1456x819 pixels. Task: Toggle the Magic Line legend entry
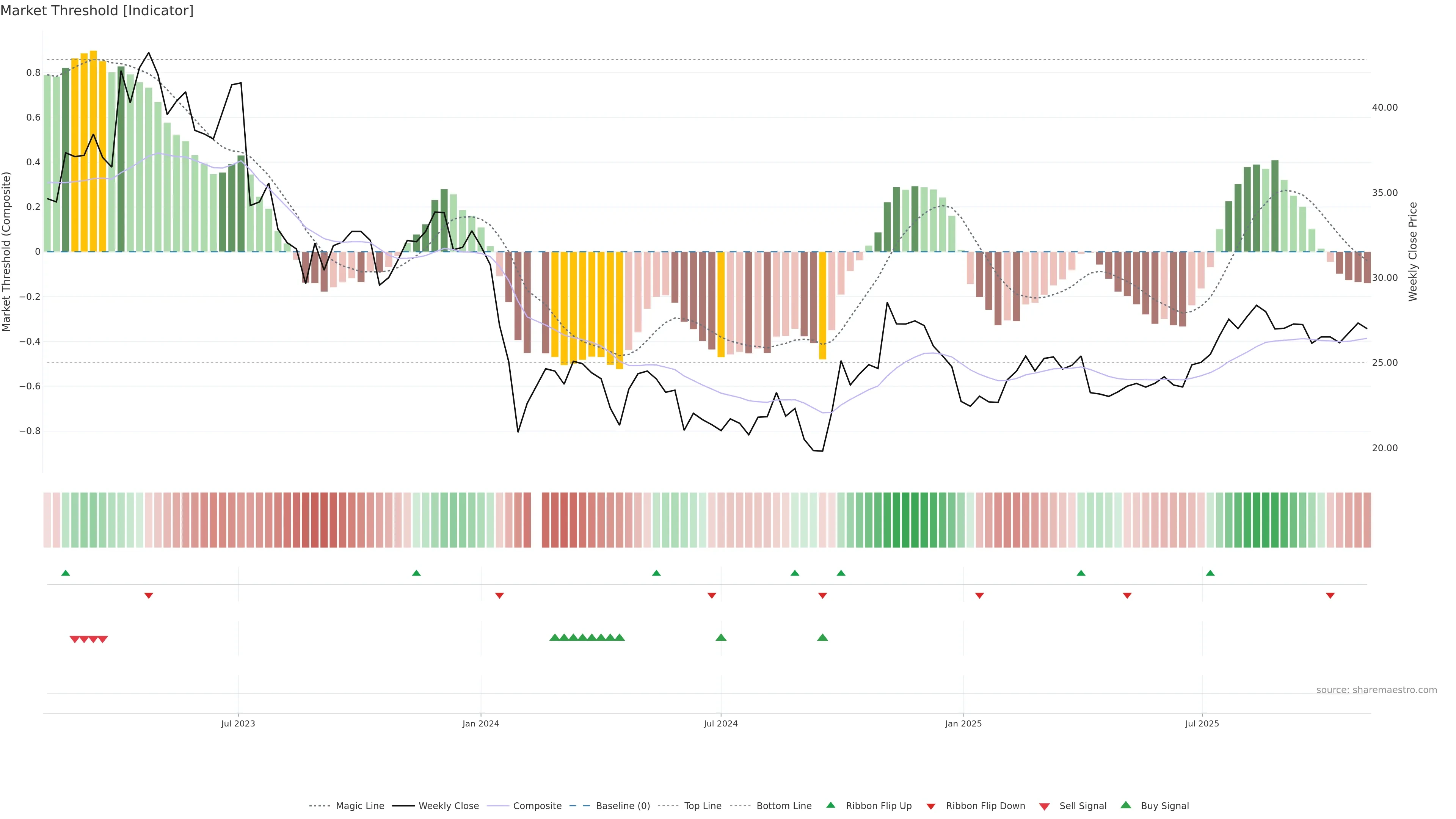[359, 806]
